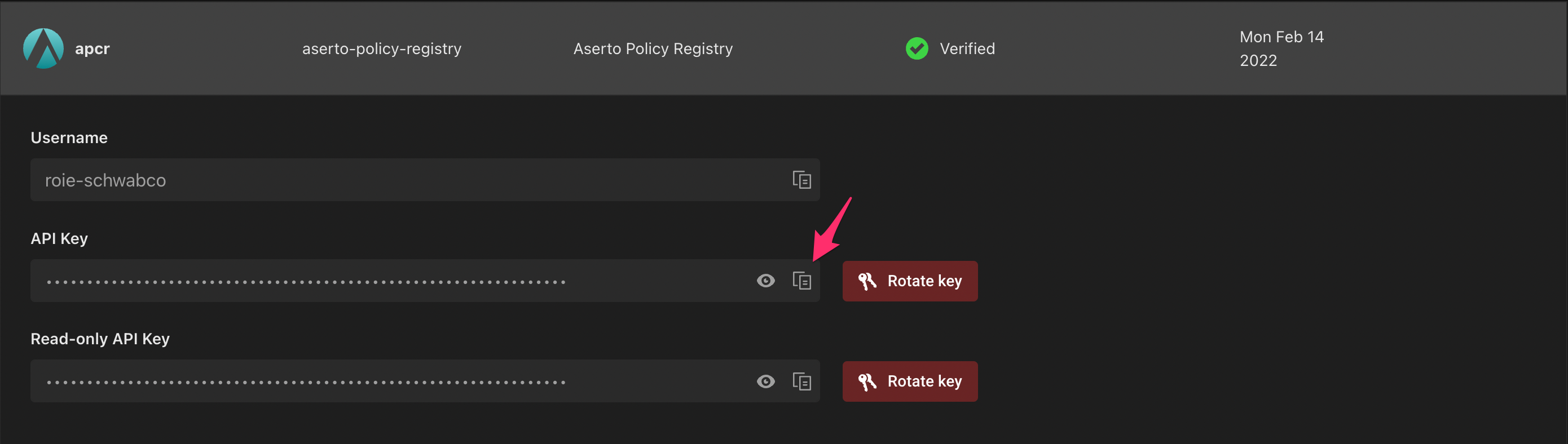
Task: Copy the Read-only API Key
Action: [x=801, y=381]
